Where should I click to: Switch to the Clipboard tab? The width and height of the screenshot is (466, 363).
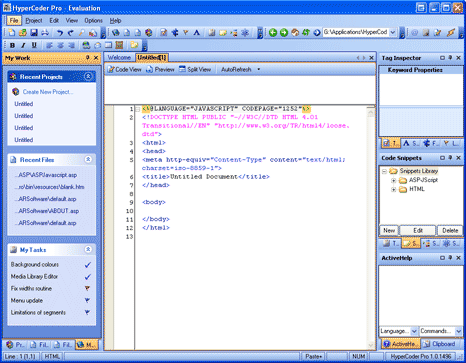[440, 344]
